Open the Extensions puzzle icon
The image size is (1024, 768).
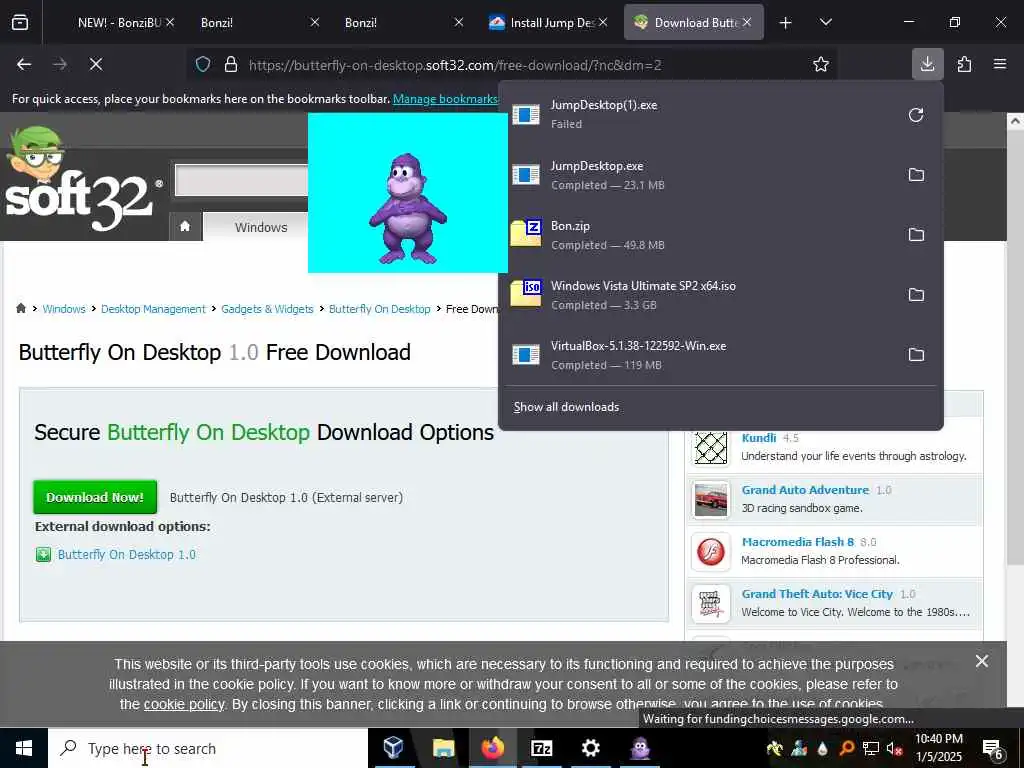click(964, 64)
